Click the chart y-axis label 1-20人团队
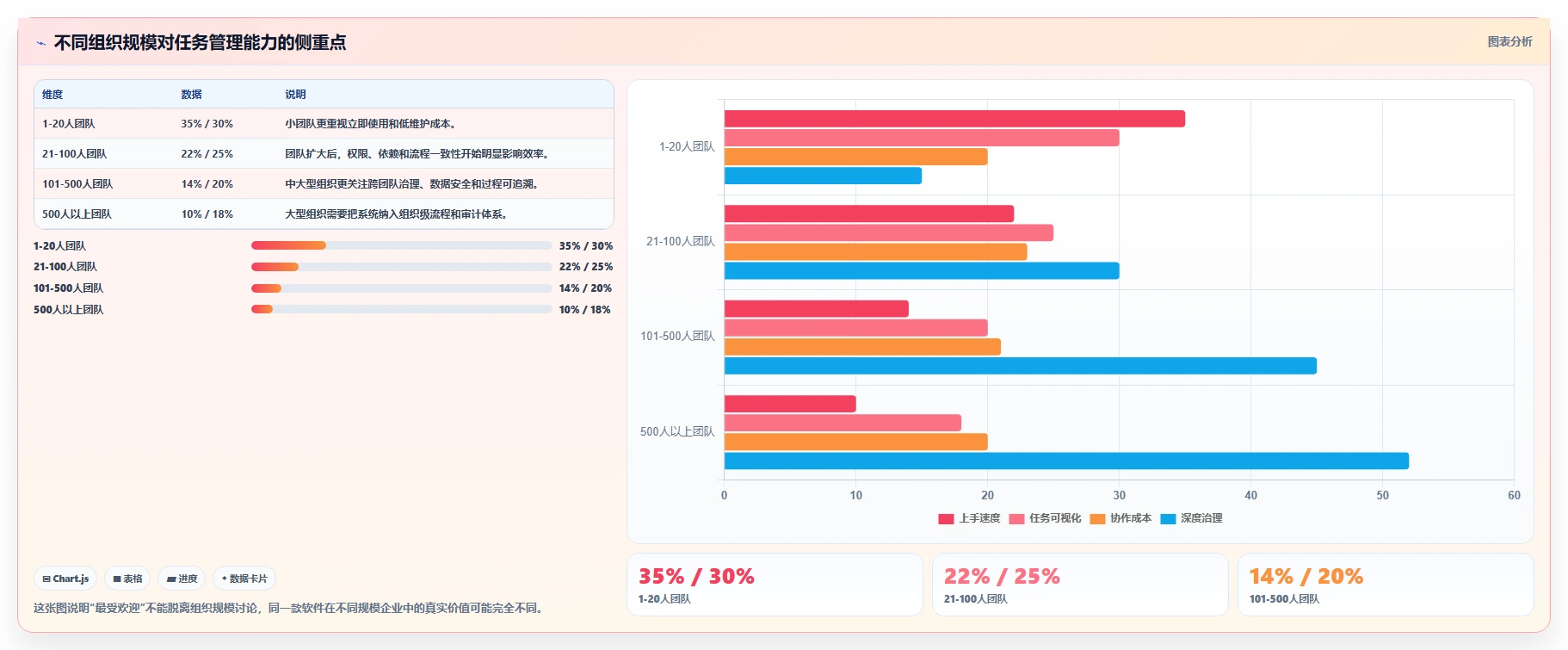This screenshot has height=650, width=1568. 687,147
